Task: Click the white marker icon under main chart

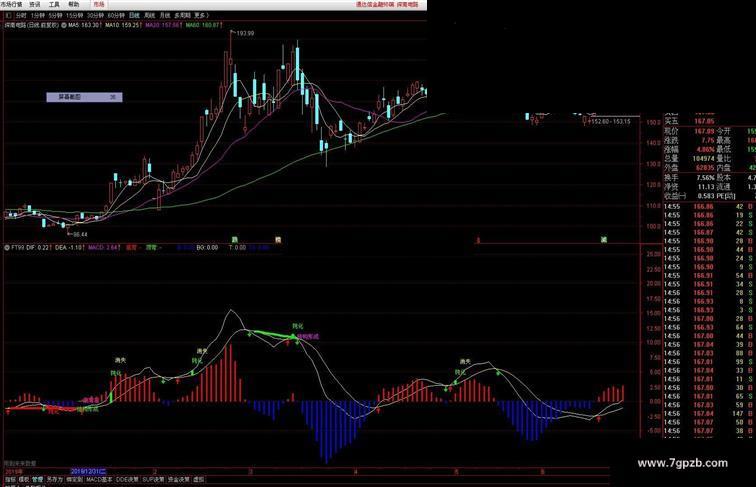Action: coord(278,240)
